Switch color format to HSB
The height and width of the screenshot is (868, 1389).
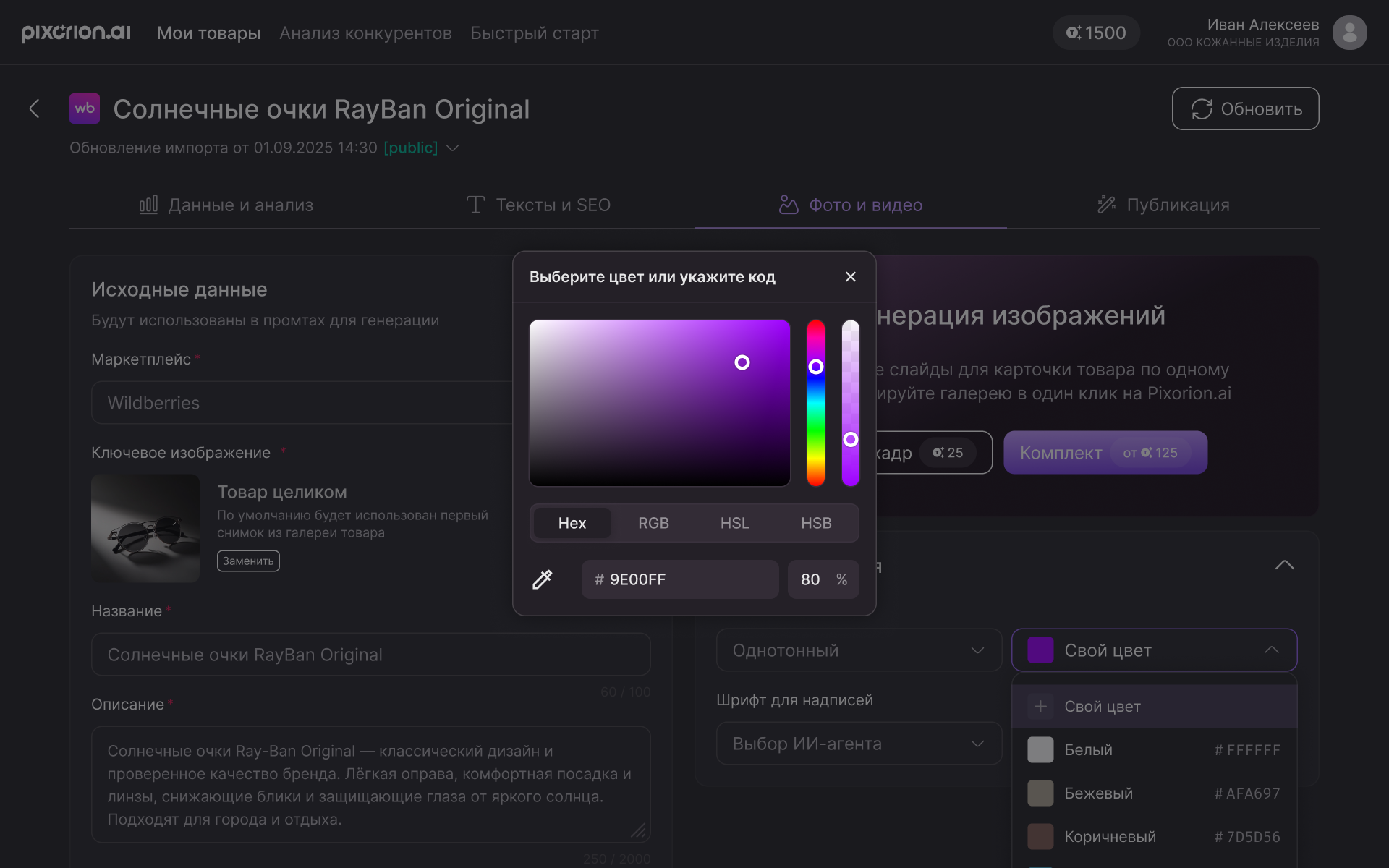tap(816, 523)
